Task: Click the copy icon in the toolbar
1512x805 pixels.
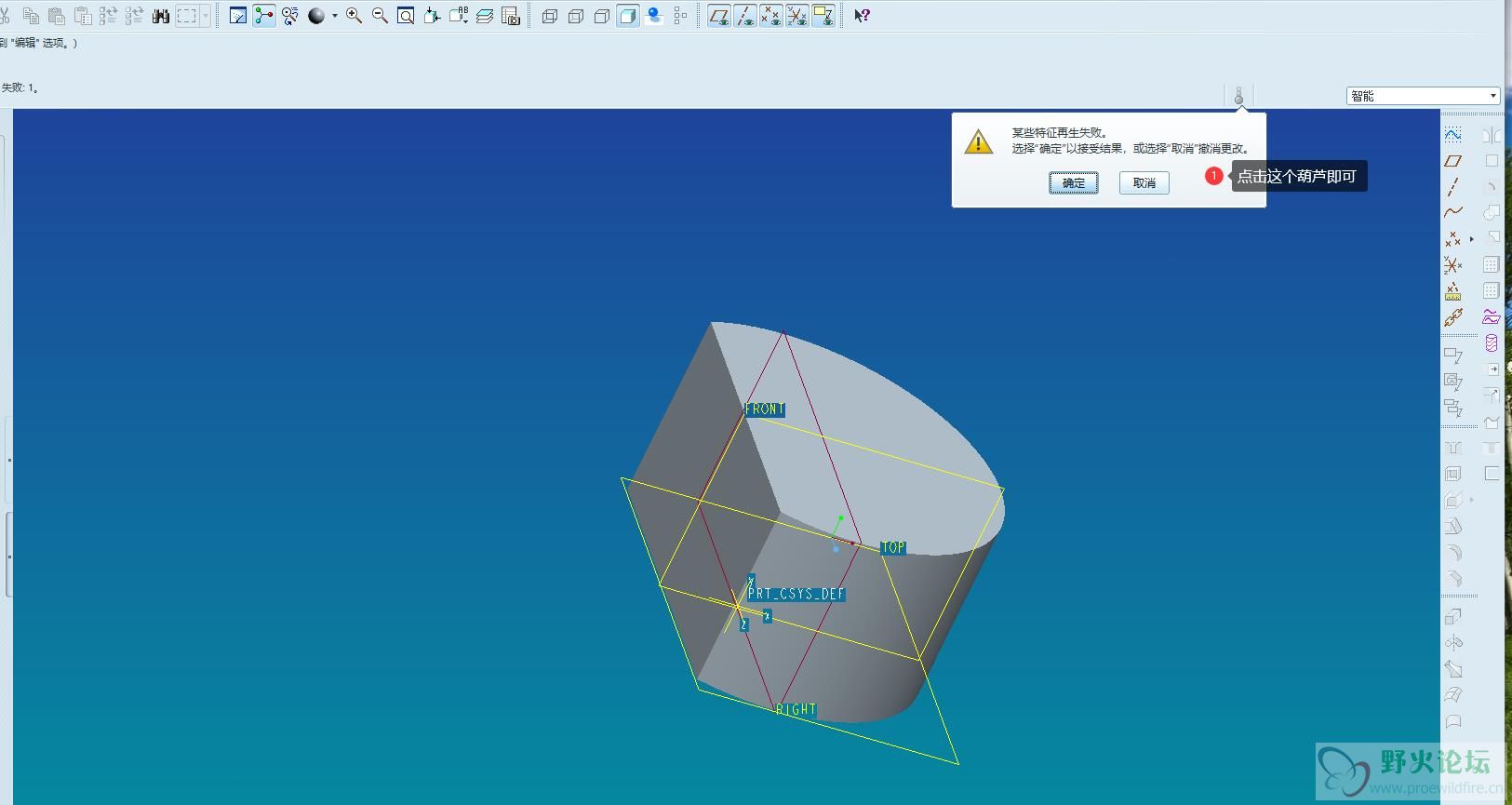Action: point(31,16)
